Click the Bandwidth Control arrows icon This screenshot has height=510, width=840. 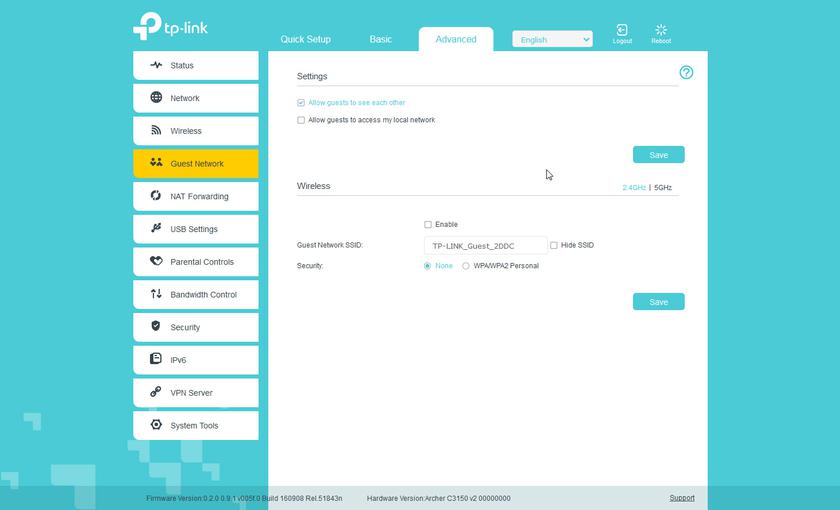point(156,294)
